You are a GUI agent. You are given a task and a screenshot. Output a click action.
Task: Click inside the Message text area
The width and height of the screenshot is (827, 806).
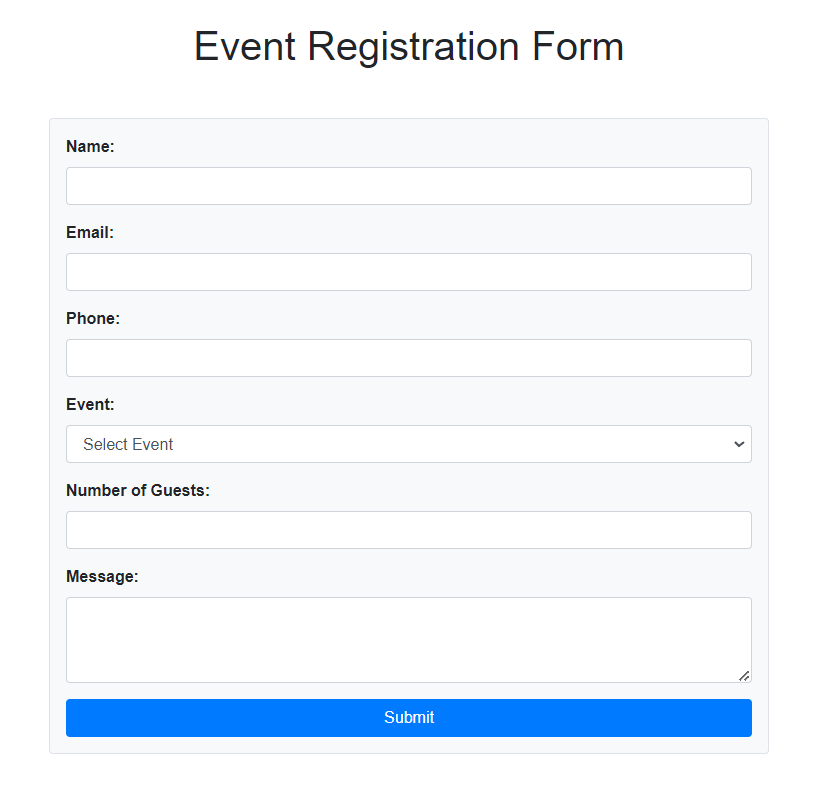tap(409, 640)
